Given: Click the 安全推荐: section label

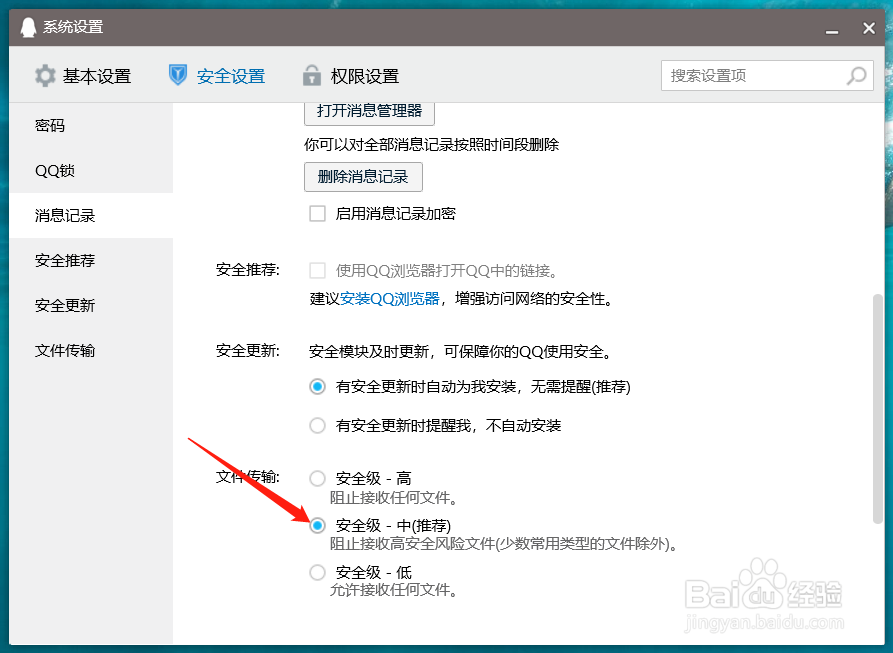Looking at the screenshot, I should point(248,269).
